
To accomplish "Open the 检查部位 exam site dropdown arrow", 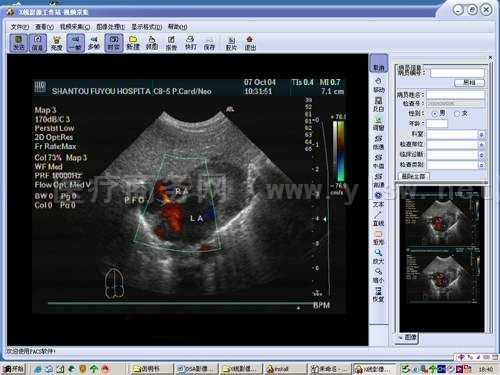I will point(481,145).
